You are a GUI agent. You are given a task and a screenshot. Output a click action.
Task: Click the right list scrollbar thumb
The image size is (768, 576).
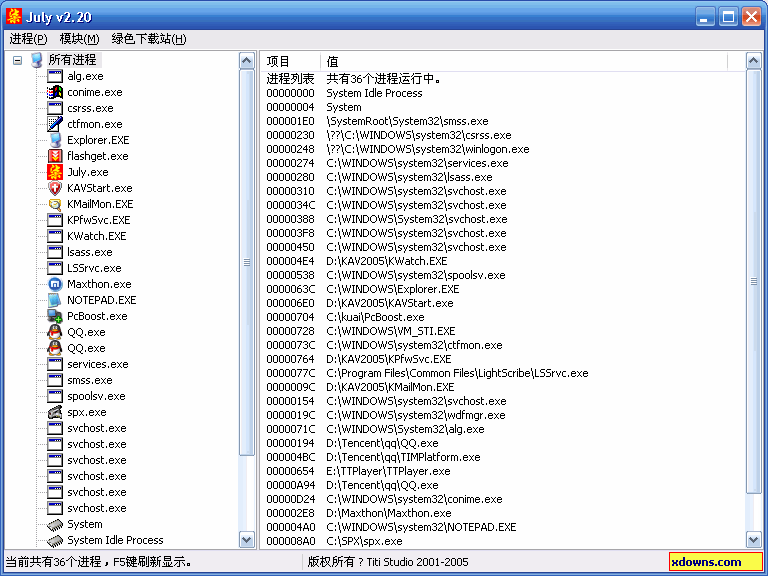[753, 282]
